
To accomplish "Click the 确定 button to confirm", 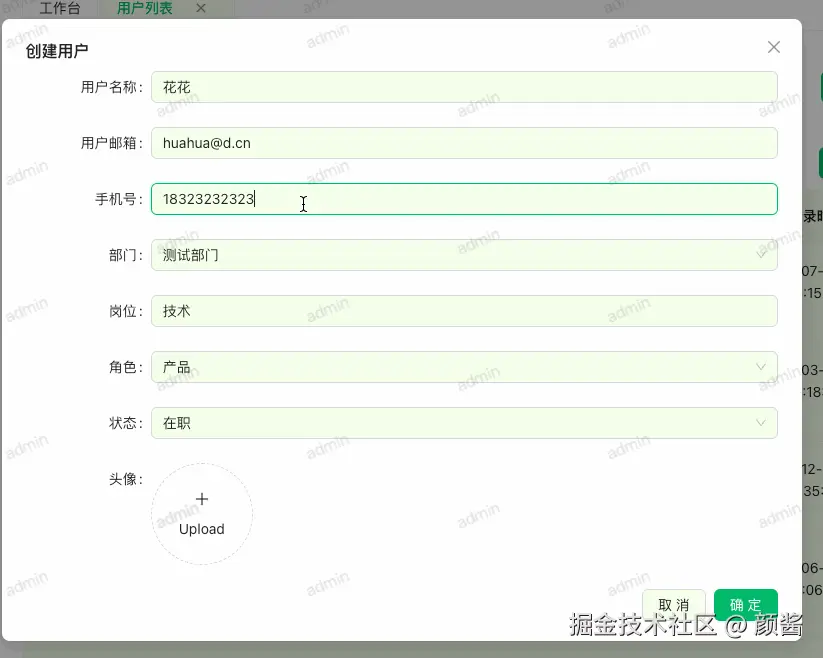I will click(x=745, y=604).
